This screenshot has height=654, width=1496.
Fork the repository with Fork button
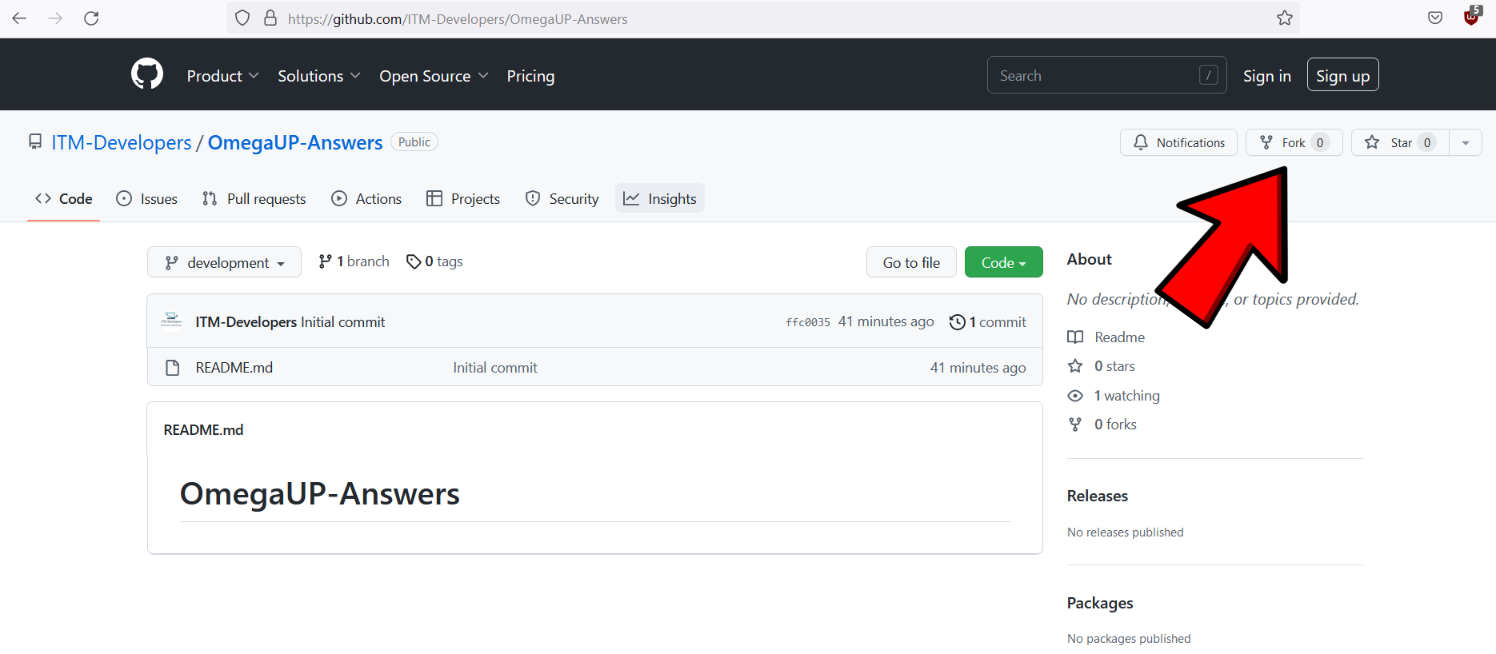[x=1294, y=143]
